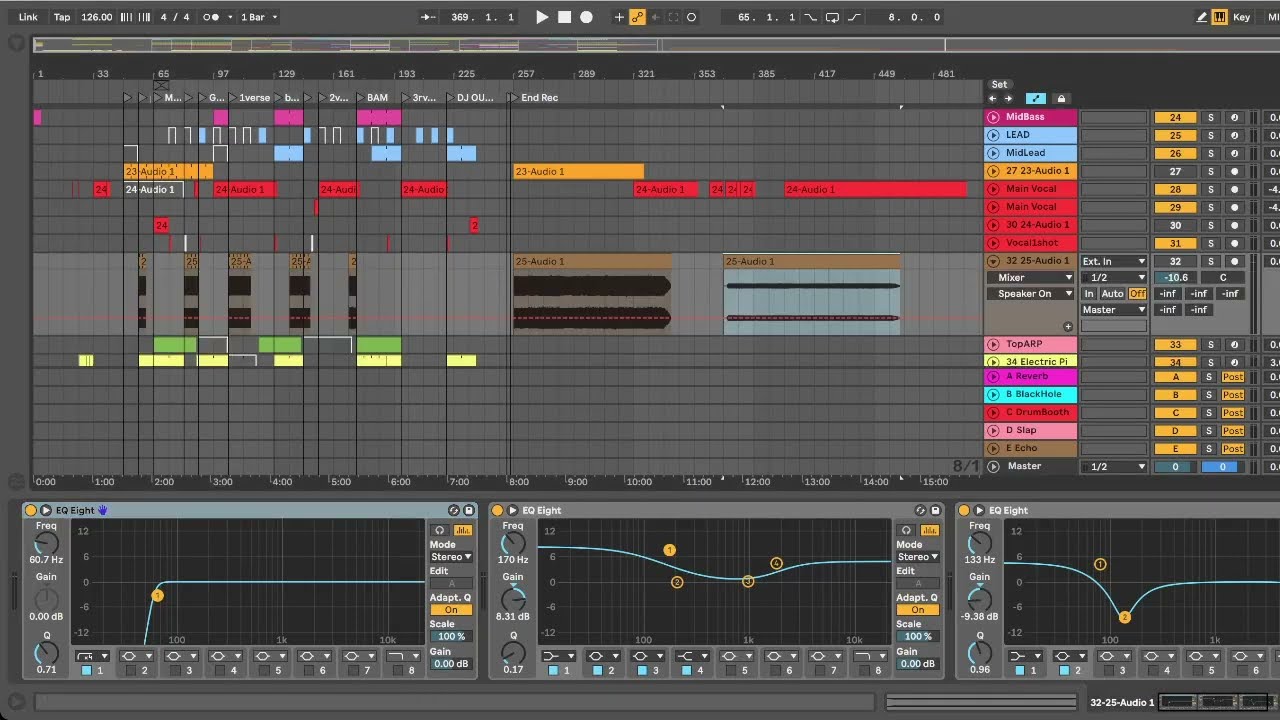Screen dimensions: 1280x720
Task: Click the 100 % Scale field in first EQ Eight
Action: click(451, 637)
